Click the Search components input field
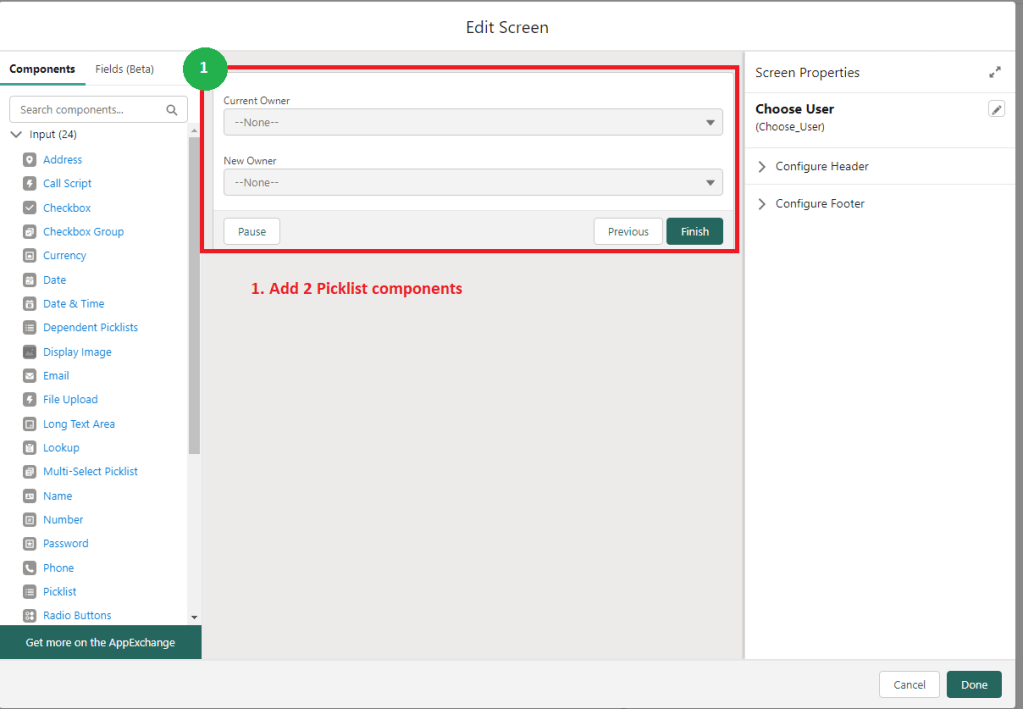 [x=90, y=110]
